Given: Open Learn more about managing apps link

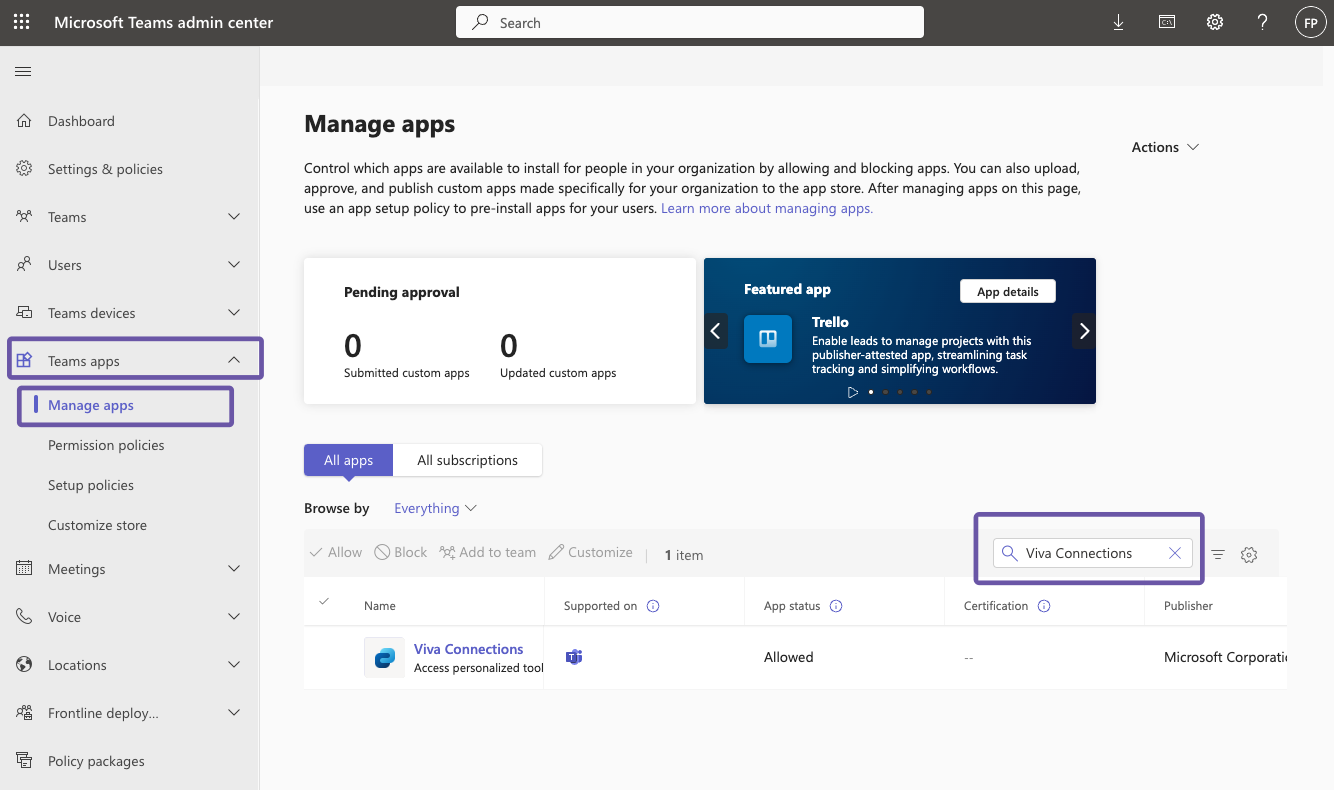Looking at the screenshot, I should tap(767, 208).
